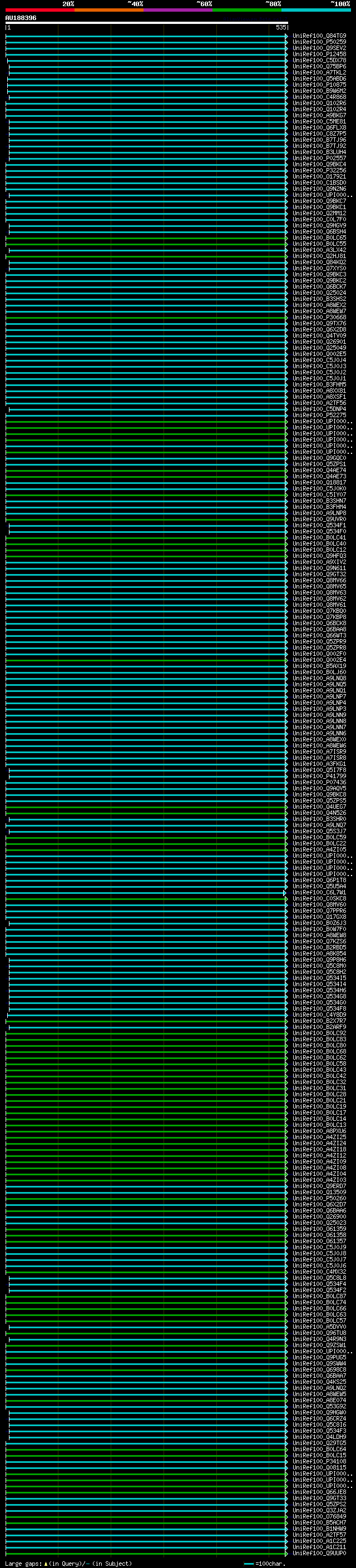
Task: Open hit UniRef100_Q75BP6
Action: coord(319,66)
